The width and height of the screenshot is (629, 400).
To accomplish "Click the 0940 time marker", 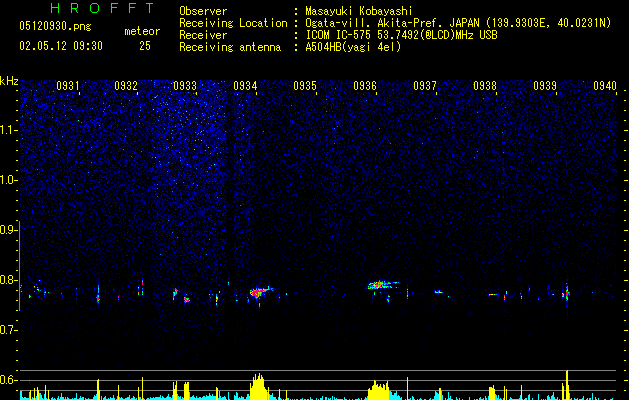I will click(605, 86).
